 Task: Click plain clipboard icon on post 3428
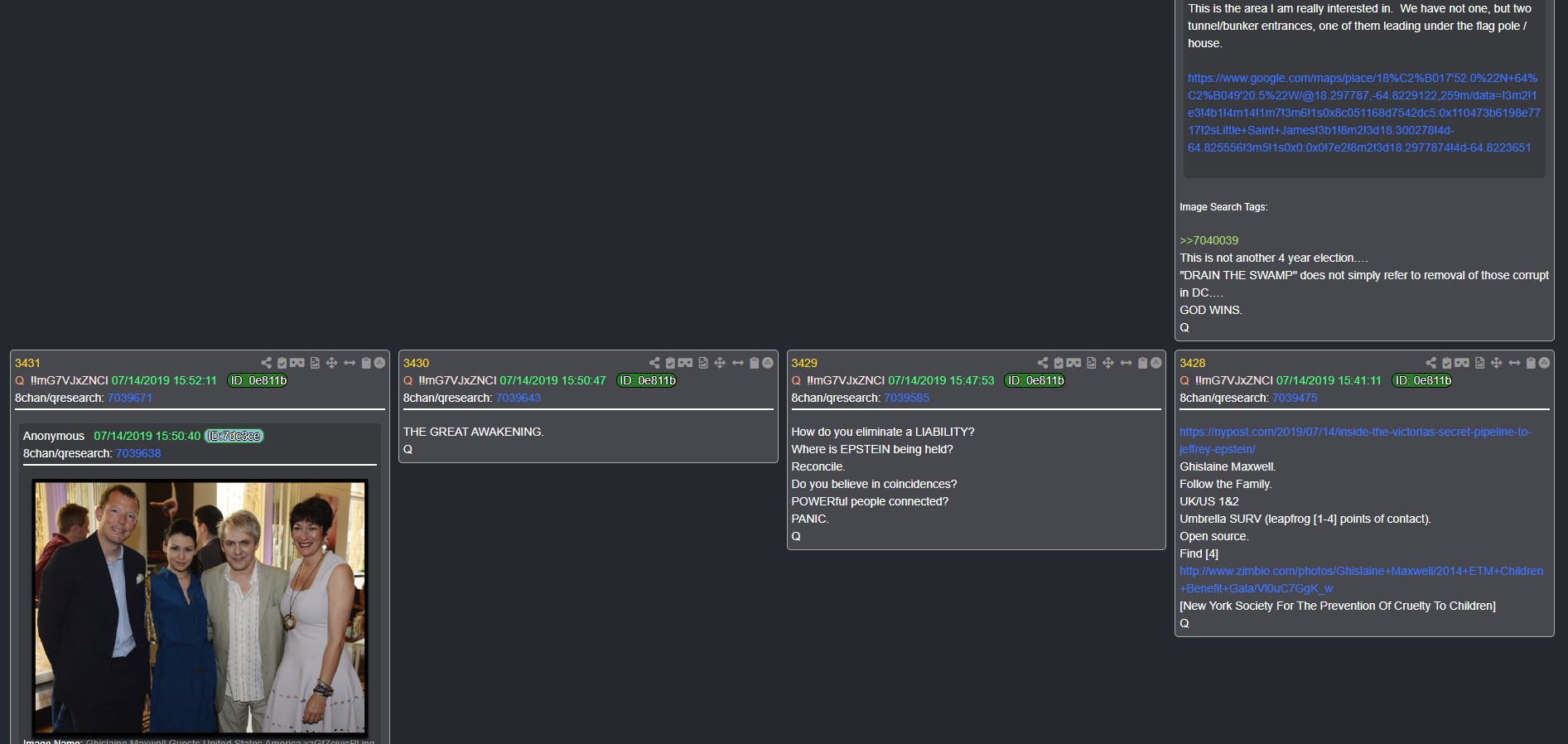coord(1532,363)
